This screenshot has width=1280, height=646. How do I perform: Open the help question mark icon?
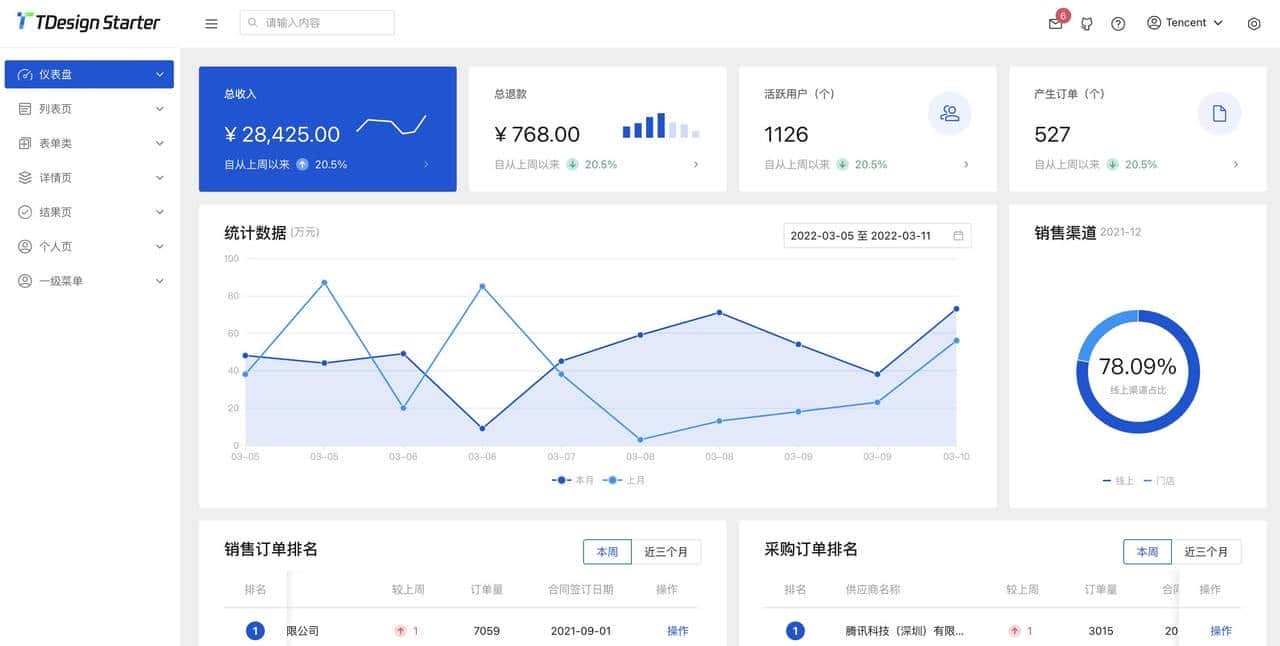click(1117, 22)
